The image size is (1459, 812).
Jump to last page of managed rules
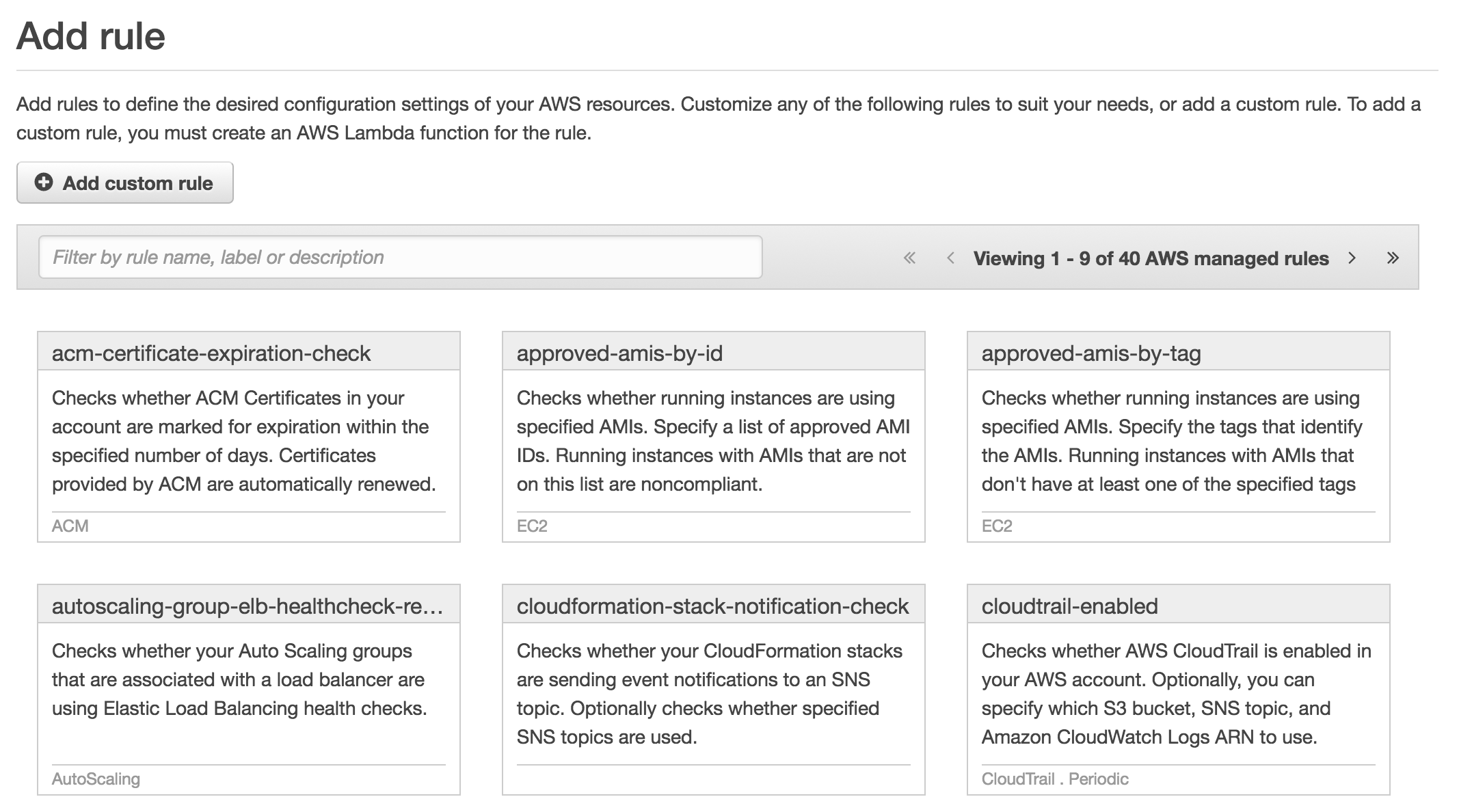[1393, 258]
